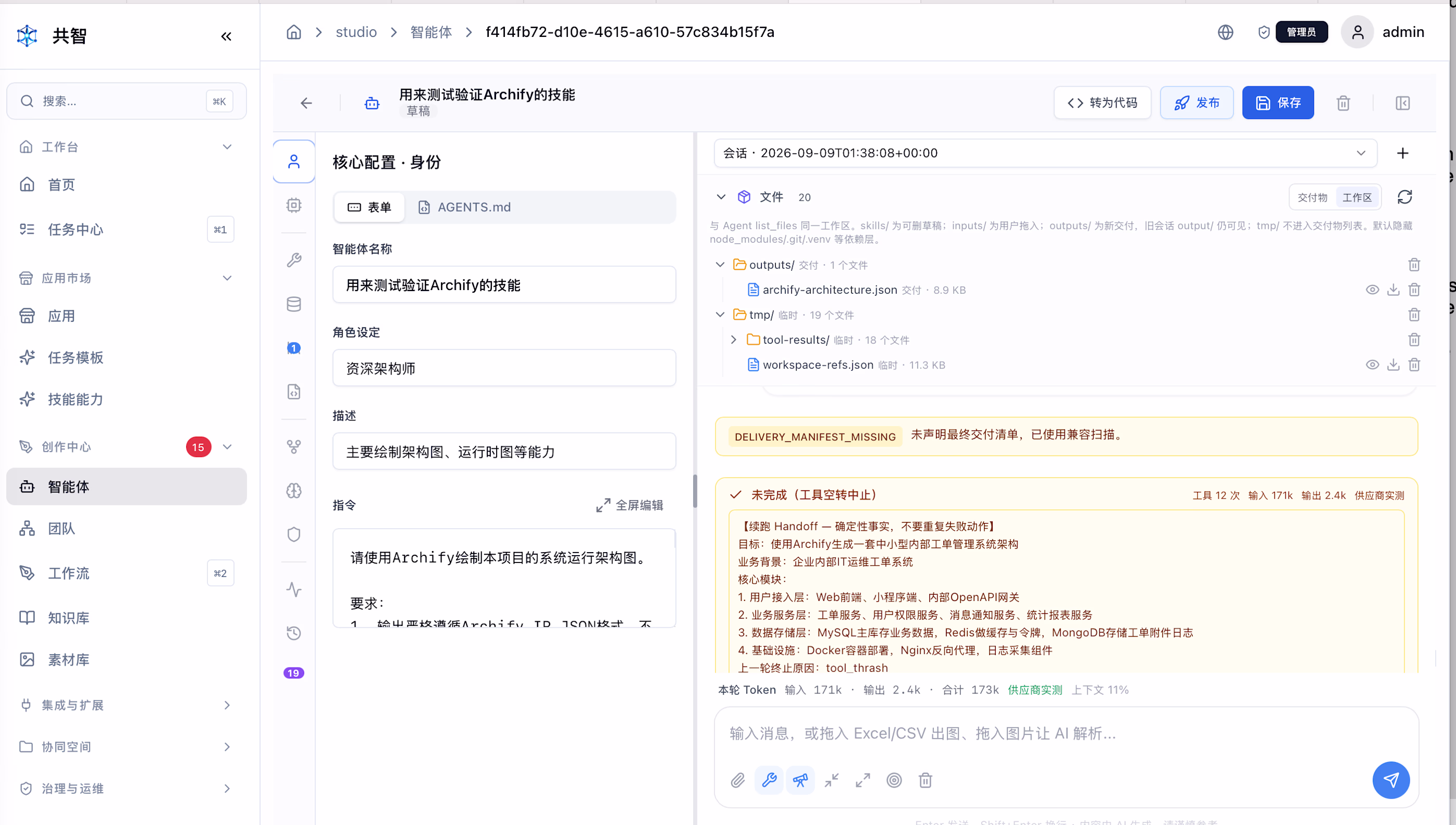This screenshot has height=825, width=1456.
Task: Preview archify-architecture.json with the eye icon
Action: [1372, 290]
